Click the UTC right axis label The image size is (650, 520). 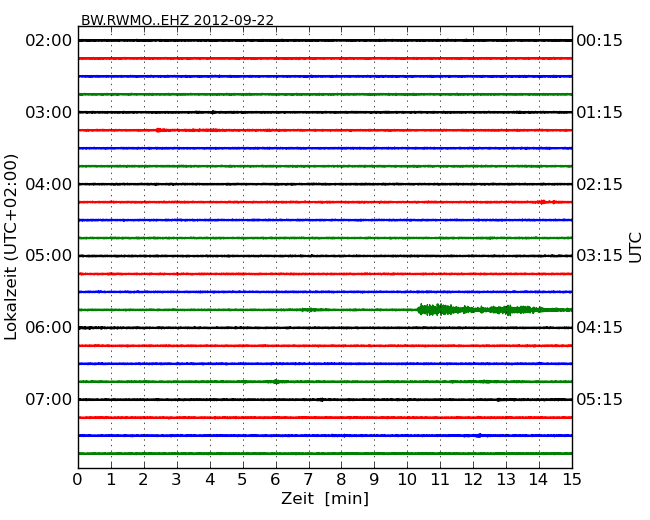pyautogui.click(x=635, y=248)
